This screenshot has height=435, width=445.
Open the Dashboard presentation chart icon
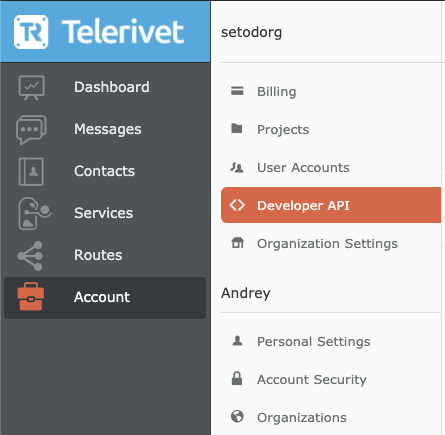(31, 88)
